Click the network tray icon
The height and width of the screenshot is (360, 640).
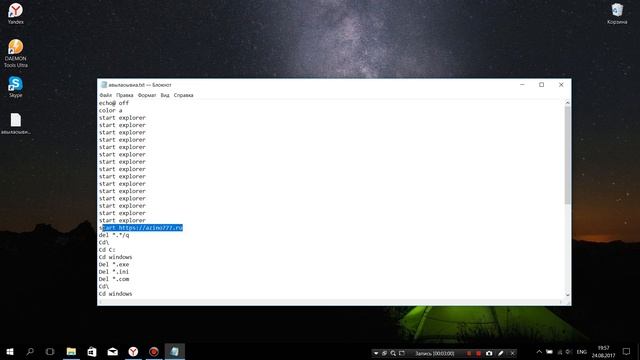[560, 352]
